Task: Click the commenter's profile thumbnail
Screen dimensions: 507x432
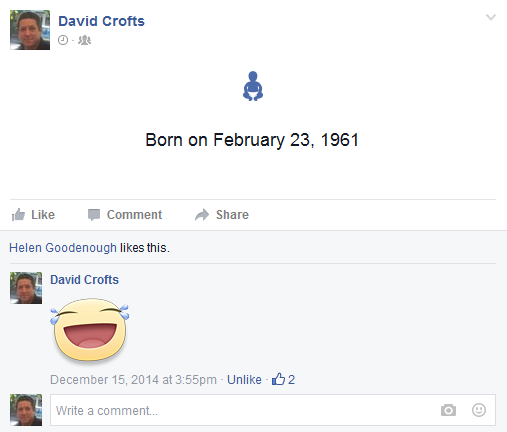Action: tap(26, 288)
